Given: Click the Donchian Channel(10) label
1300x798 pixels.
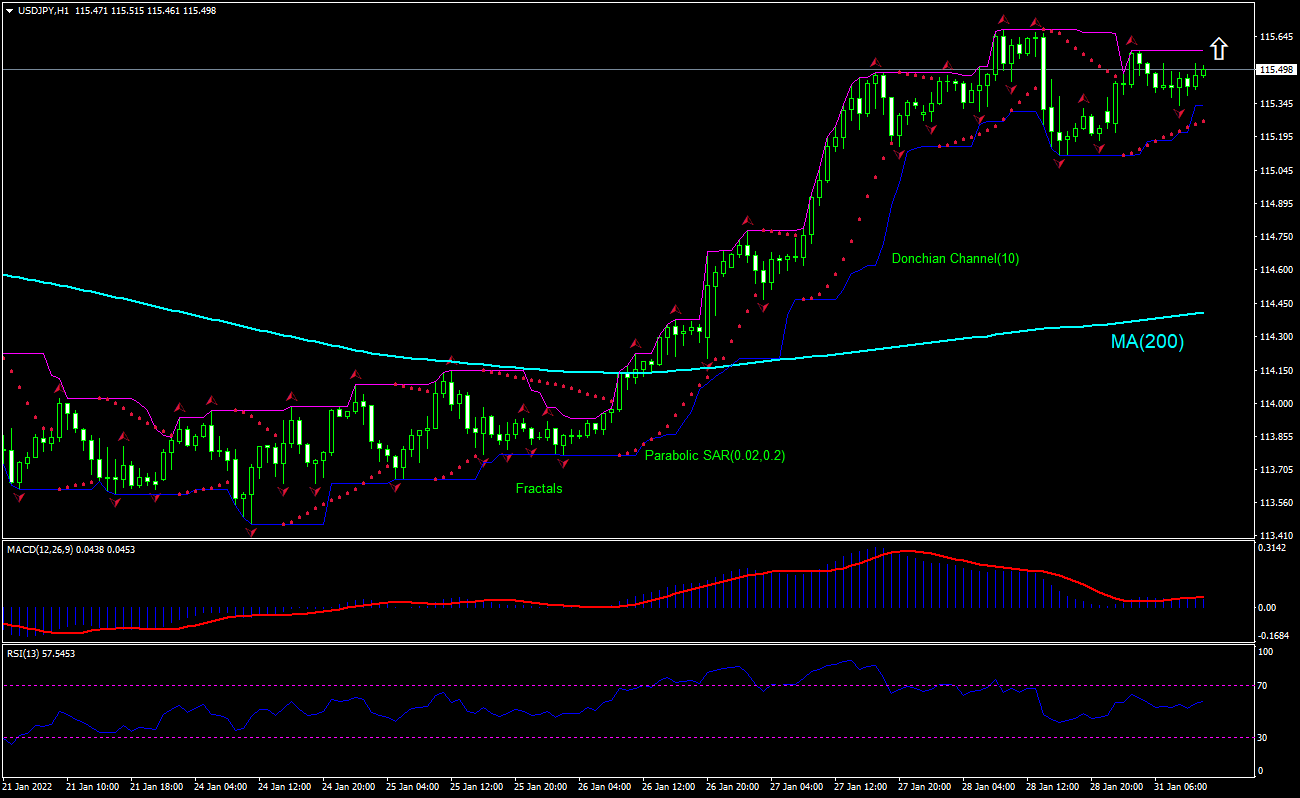Looking at the screenshot, I should [955, 258].
